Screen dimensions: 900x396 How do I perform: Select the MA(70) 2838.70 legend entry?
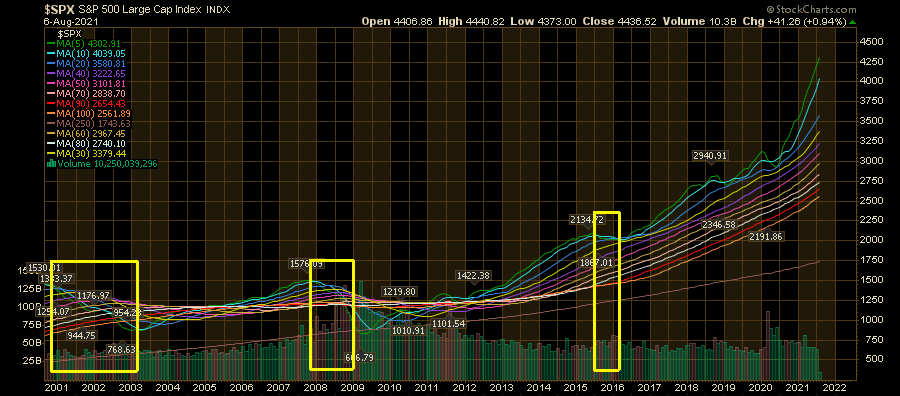click(x=87, y=93)
